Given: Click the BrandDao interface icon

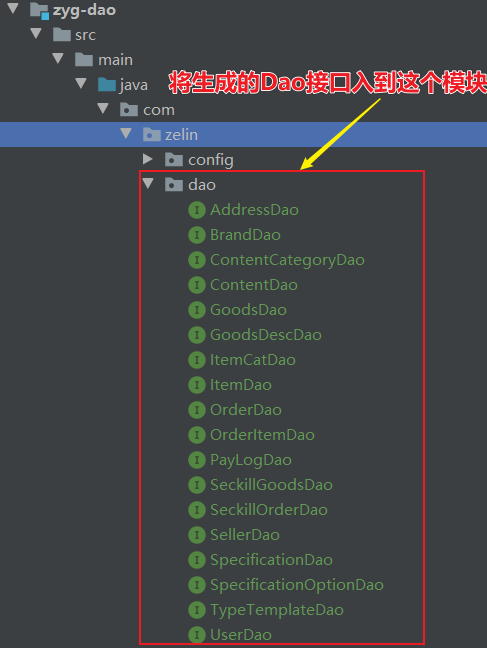Looking at the screenshot, I should point(197,235).
